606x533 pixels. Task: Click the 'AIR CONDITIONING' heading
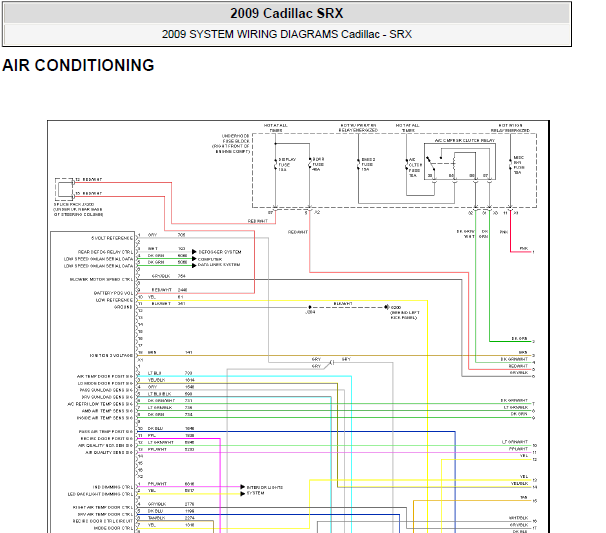point(78,65)
